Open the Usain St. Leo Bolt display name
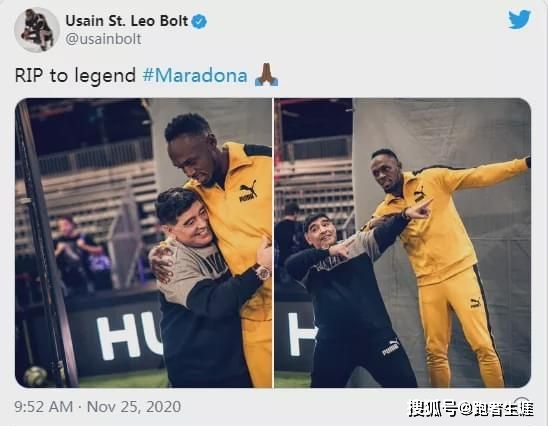 point(127,21)
